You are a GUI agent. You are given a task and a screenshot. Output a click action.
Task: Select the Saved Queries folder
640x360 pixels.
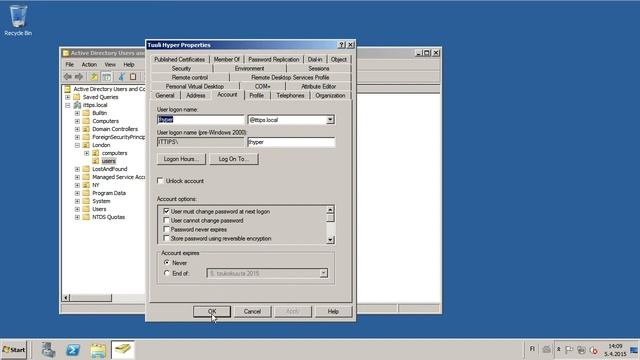(x=100, y=97)
